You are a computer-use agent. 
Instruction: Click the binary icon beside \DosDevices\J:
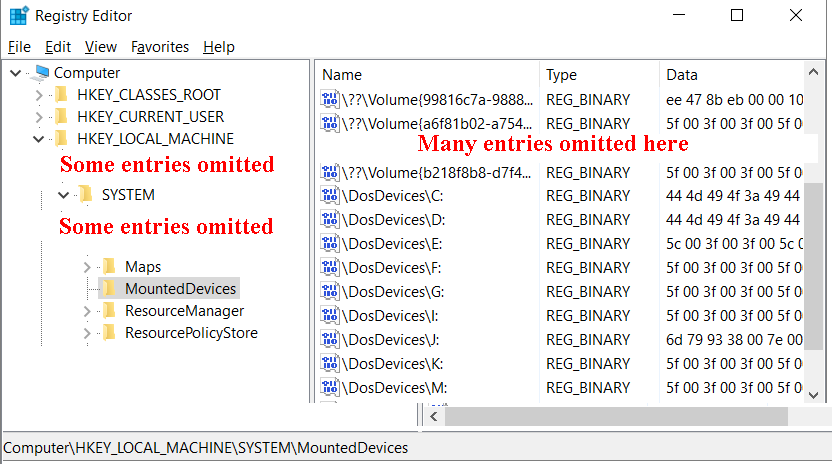330,340
